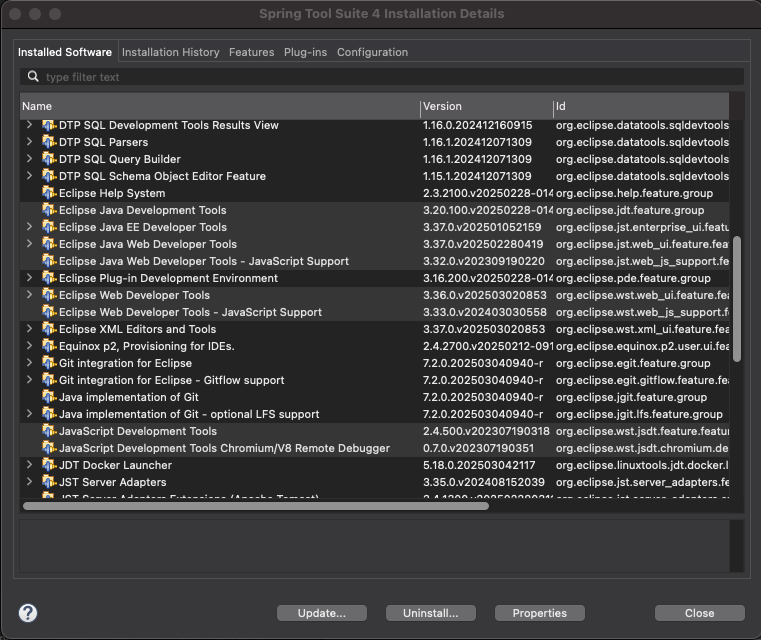Select JavaScript Development Tools Chromium/V8 Remote Debugger
Viewport: 761px width, 640px height.
click(374, 448)
